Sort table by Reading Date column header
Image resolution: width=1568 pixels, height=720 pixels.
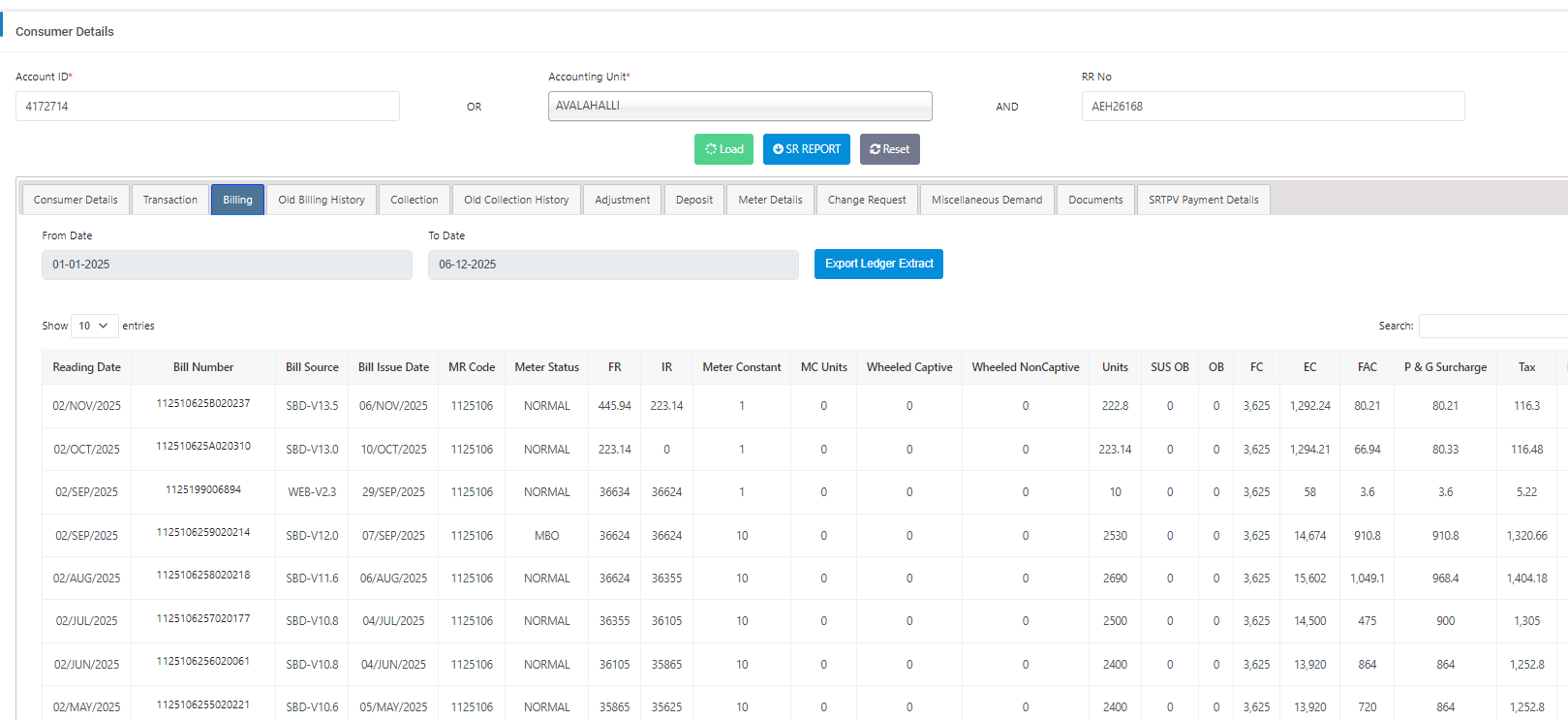tap(86, 367)
